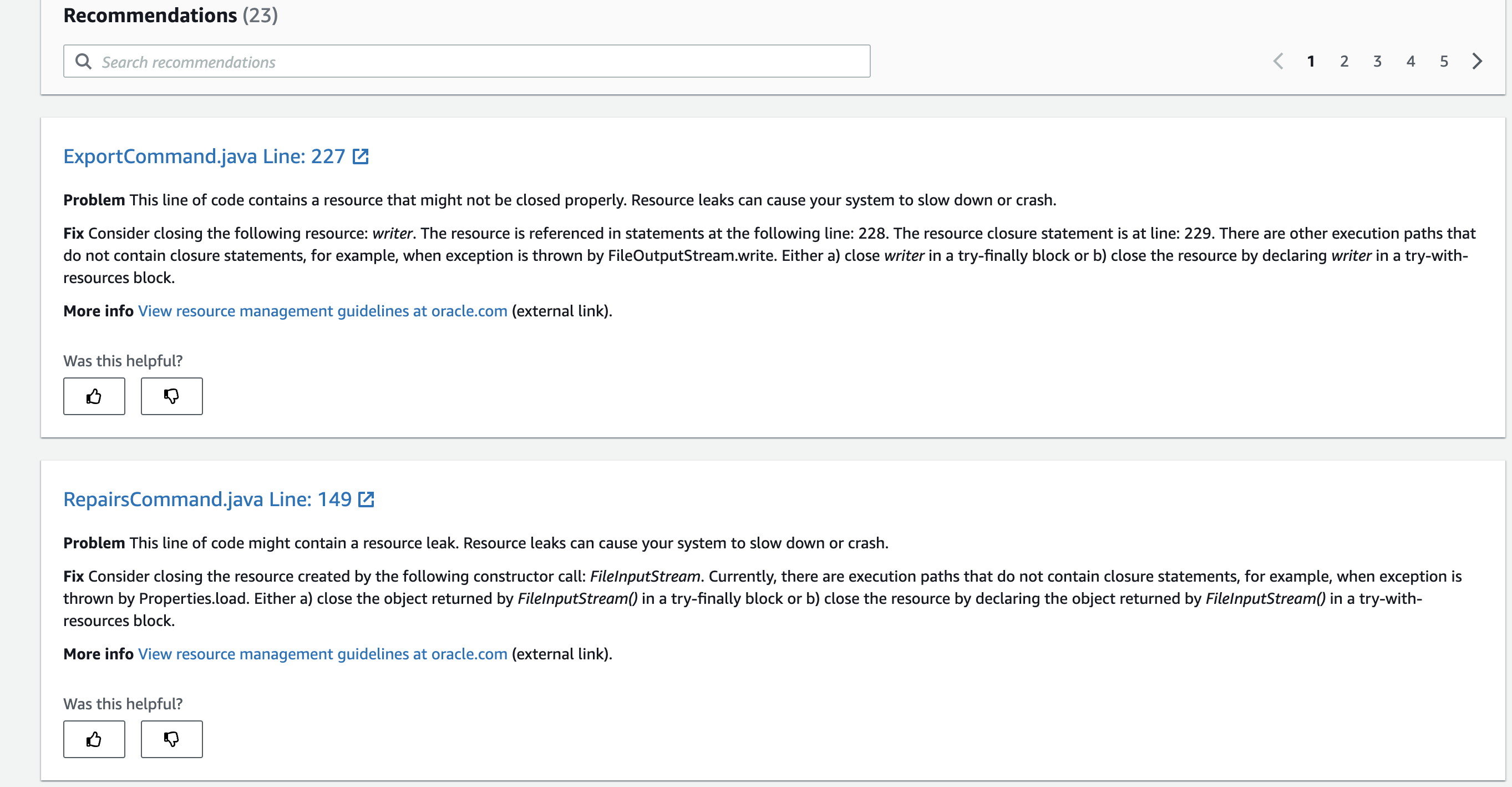Thumbs up the ExportCommand.java recommendation

click(94, 396)
